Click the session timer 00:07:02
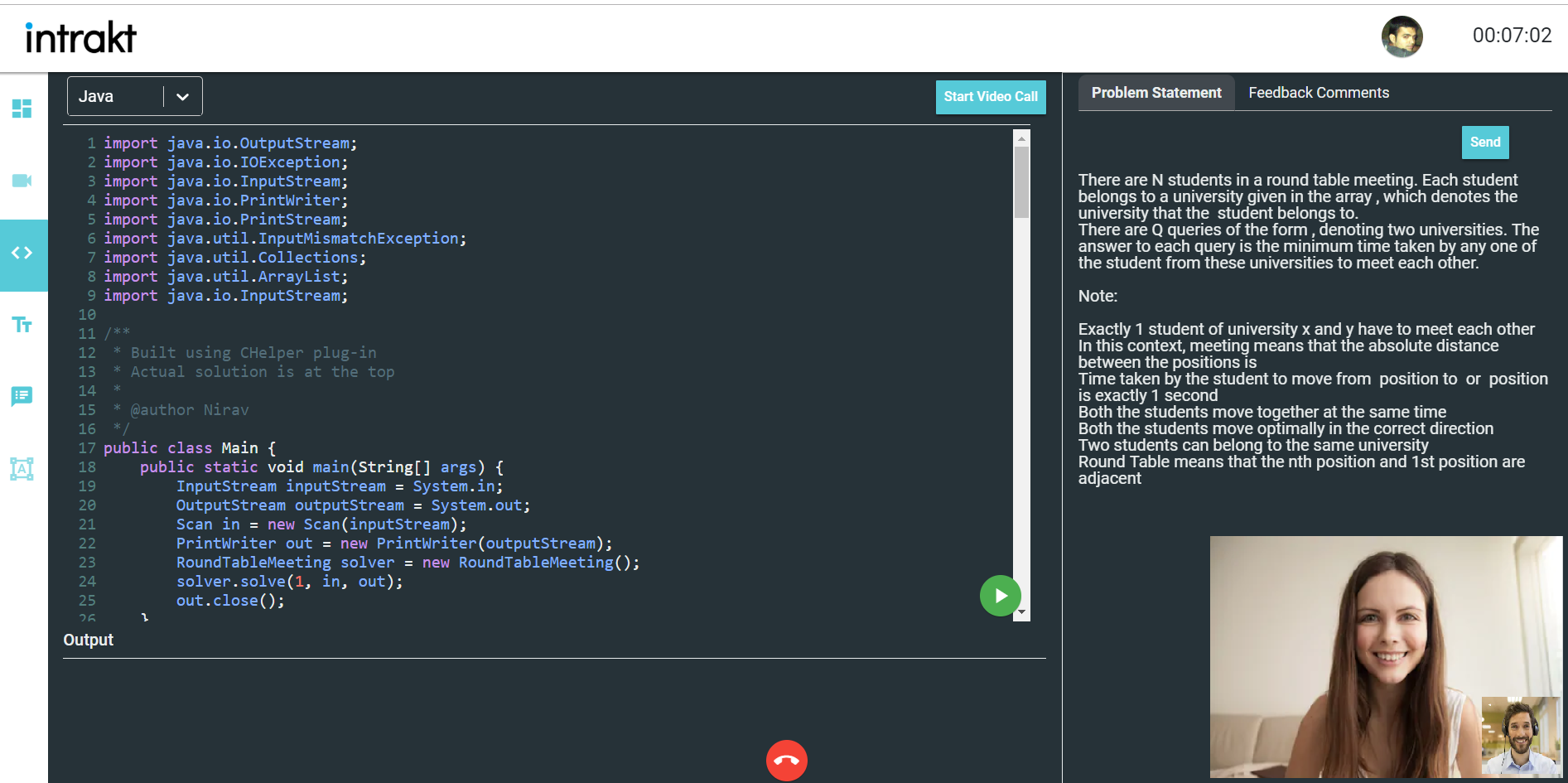The image size is (1568, 783). [x=1512, y=36]
